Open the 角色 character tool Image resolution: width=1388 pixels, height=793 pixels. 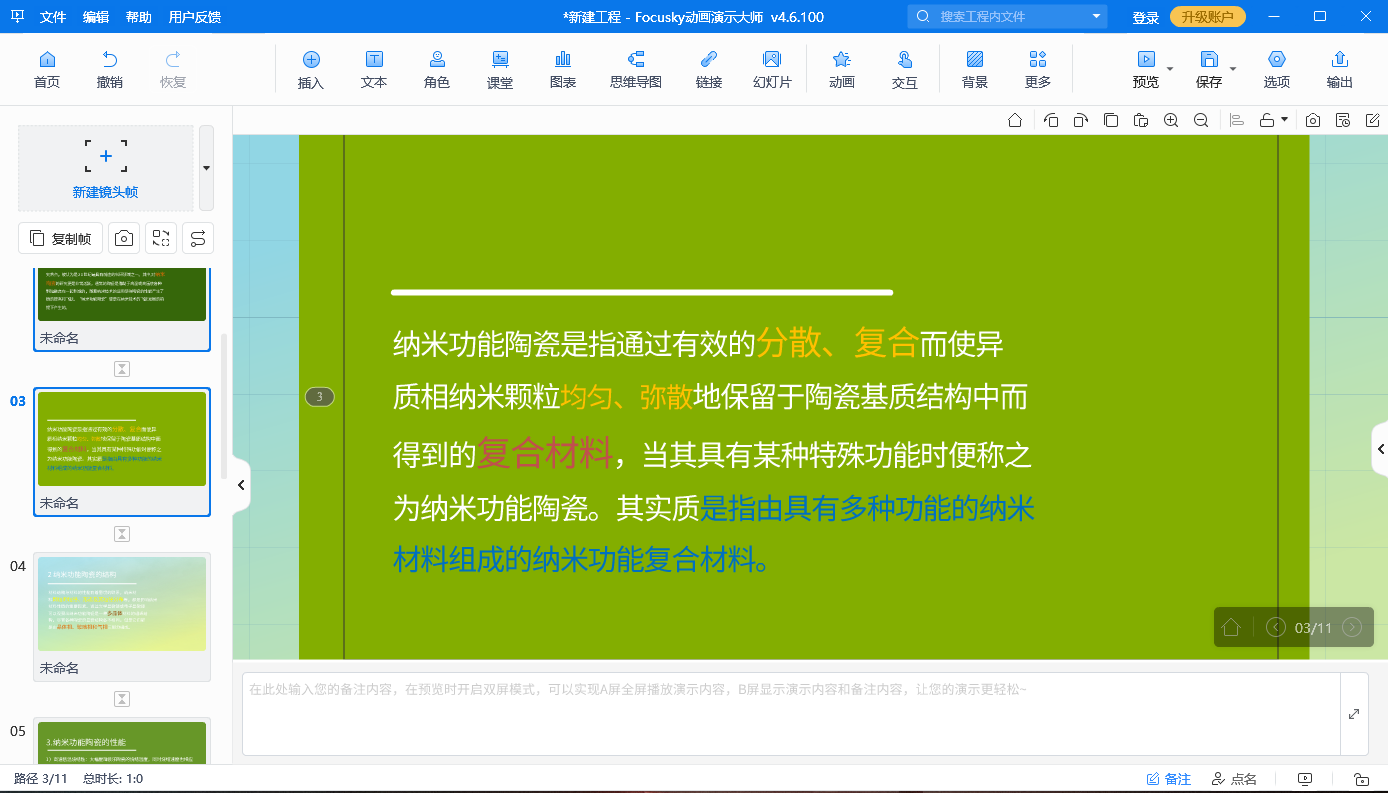tap(437, 70)
